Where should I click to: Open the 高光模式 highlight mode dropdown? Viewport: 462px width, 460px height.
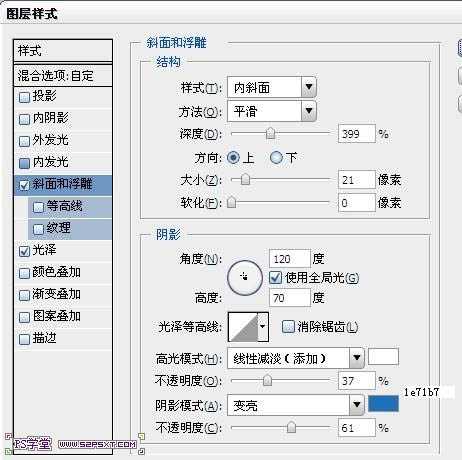(x=296, y=358)
